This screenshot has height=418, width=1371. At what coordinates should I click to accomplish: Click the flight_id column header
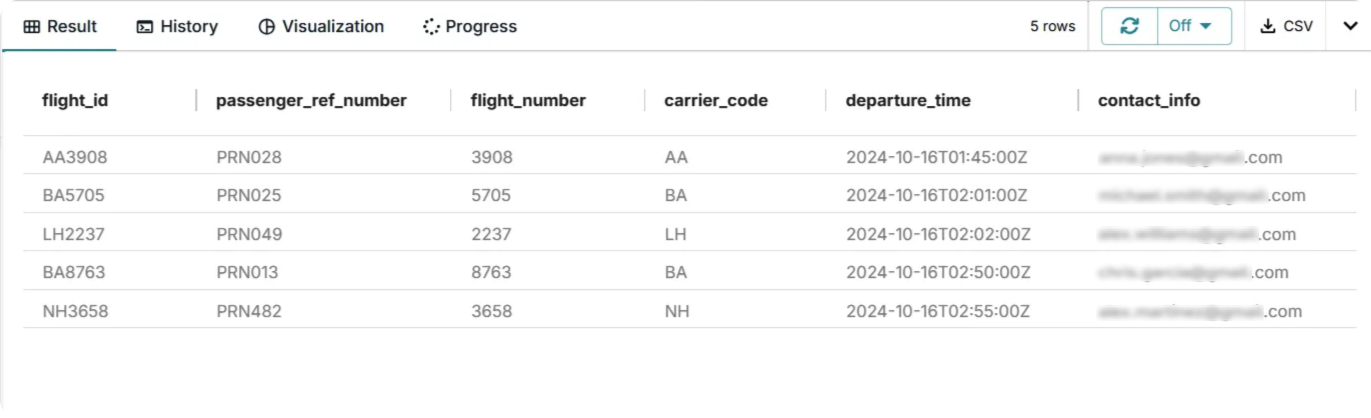tap(75, 100)
